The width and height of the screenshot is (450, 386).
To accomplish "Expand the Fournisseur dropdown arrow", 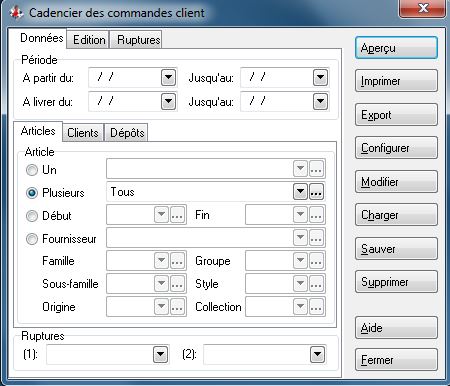I will tap(300, 238).
